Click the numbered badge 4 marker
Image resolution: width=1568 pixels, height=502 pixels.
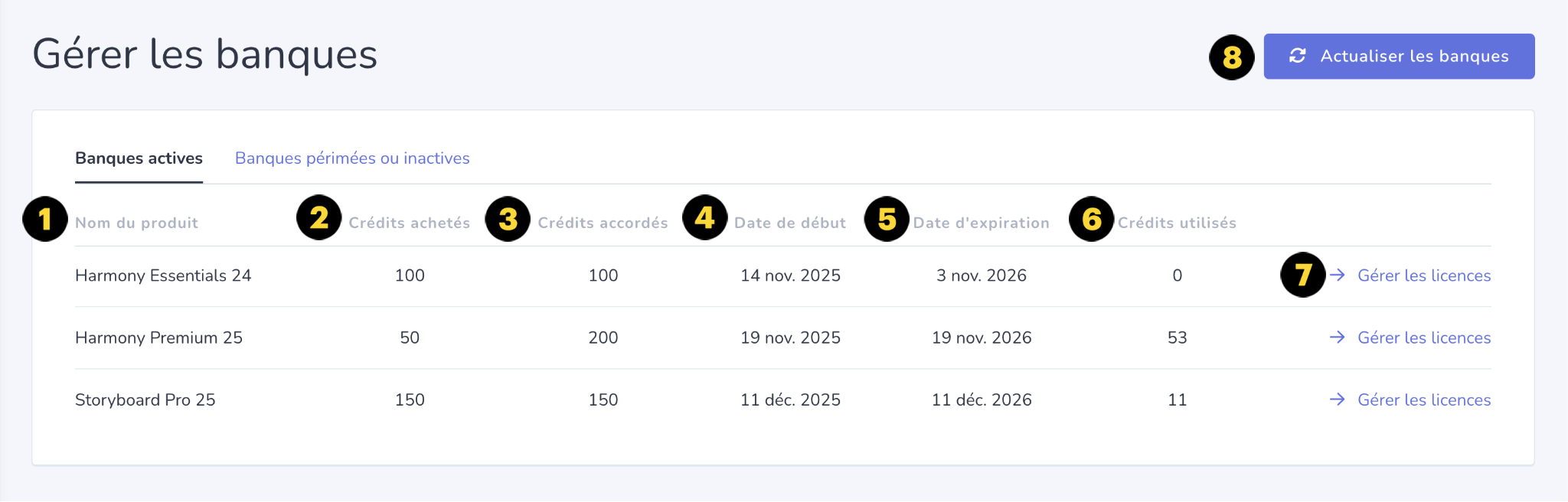point(705,217)
